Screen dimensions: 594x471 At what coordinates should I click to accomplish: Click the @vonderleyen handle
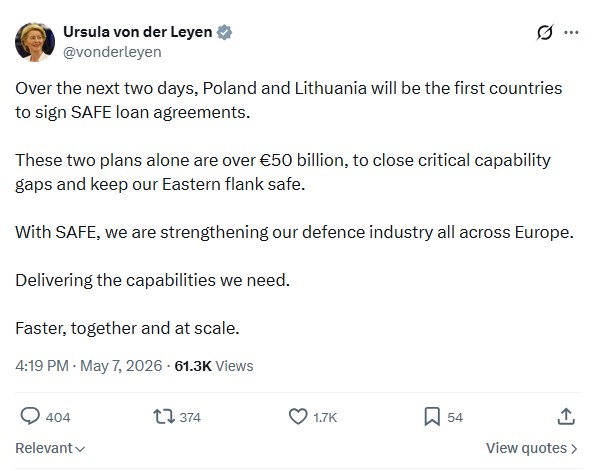click(x=112, y=52)
